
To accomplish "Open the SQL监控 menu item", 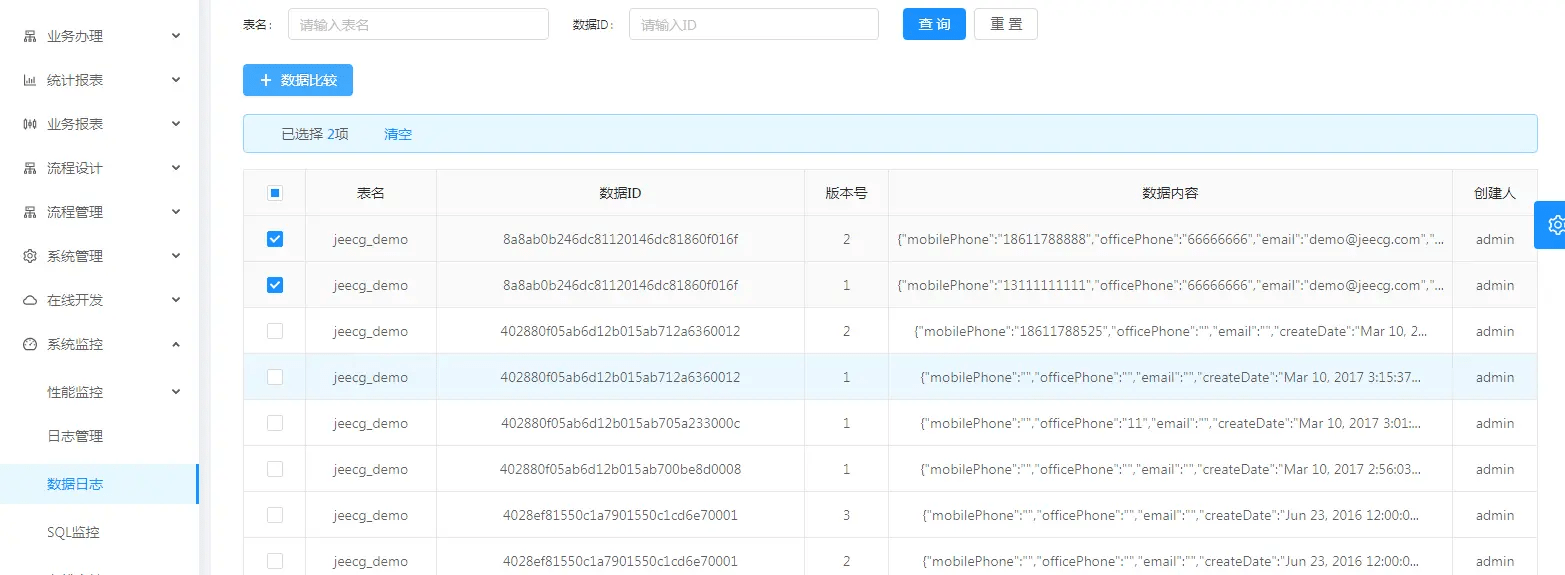I will pos(73,532).
